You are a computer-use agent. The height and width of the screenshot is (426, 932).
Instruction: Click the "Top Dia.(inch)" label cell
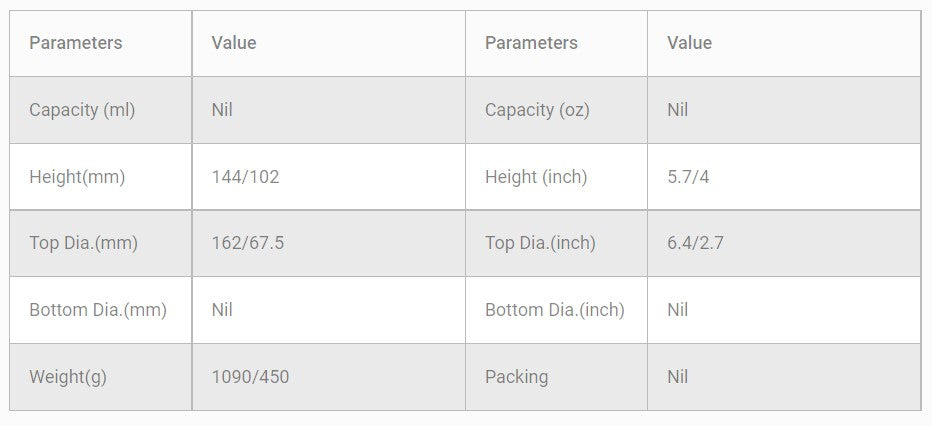(540, 243)
